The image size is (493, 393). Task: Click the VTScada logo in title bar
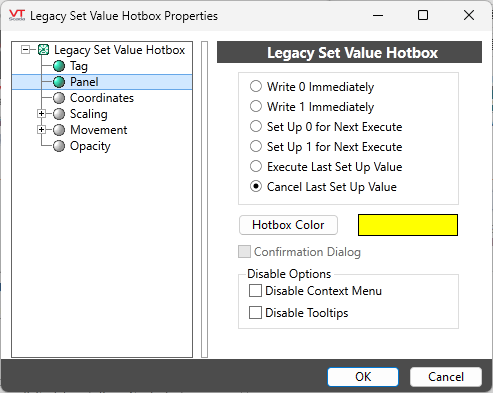tap(17, 15)
